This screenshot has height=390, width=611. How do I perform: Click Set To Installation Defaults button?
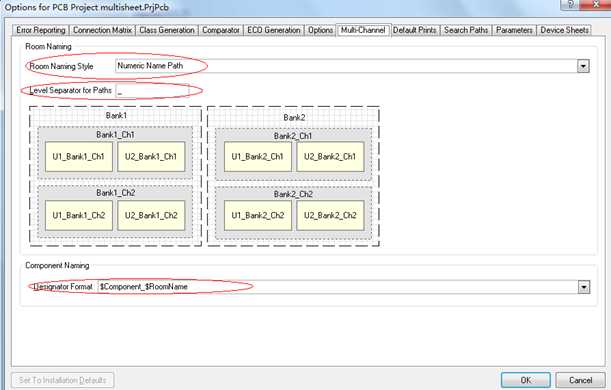[63, 380]
